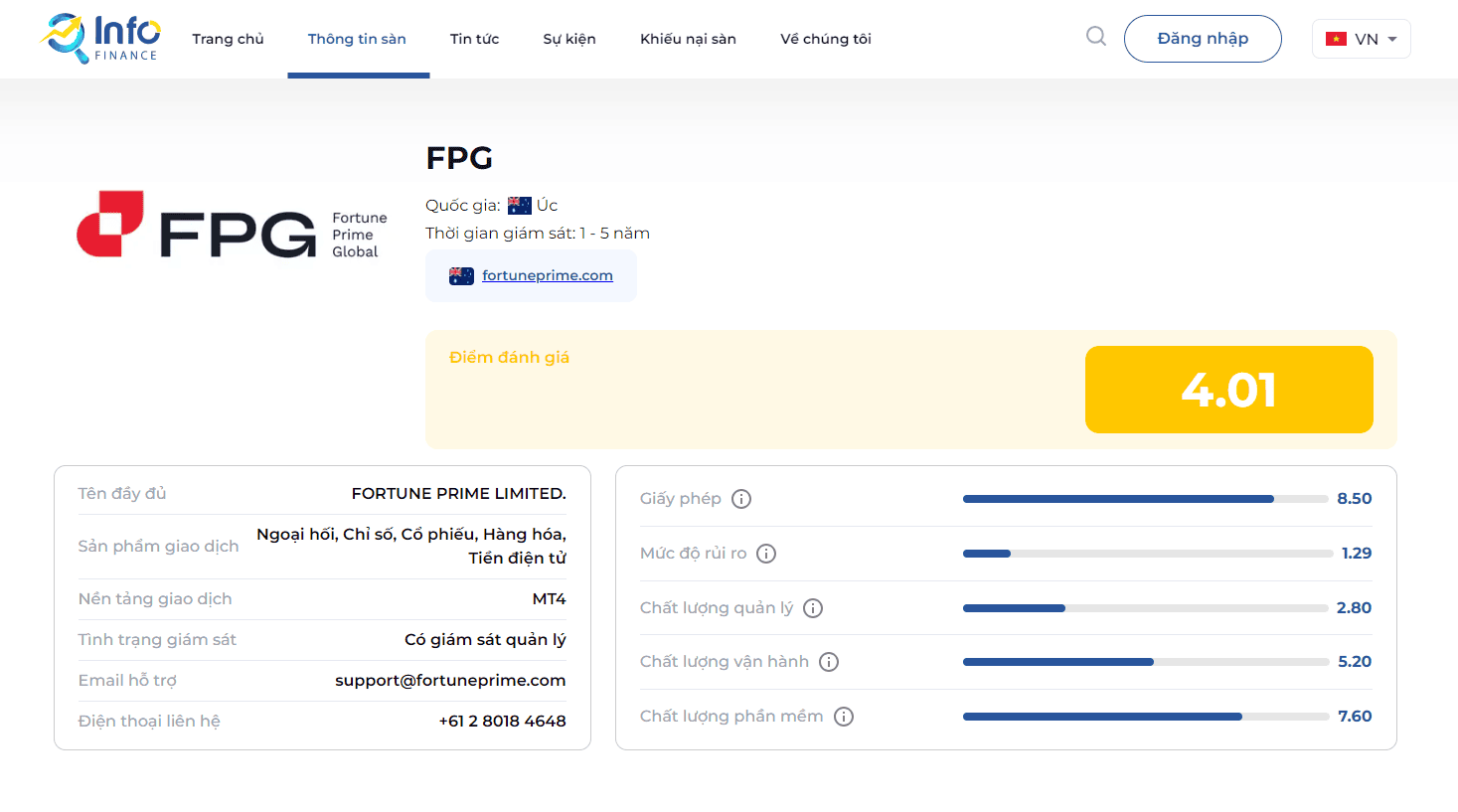Click the Chất lượng quản lý progress bar

(x=1146, y=608)
